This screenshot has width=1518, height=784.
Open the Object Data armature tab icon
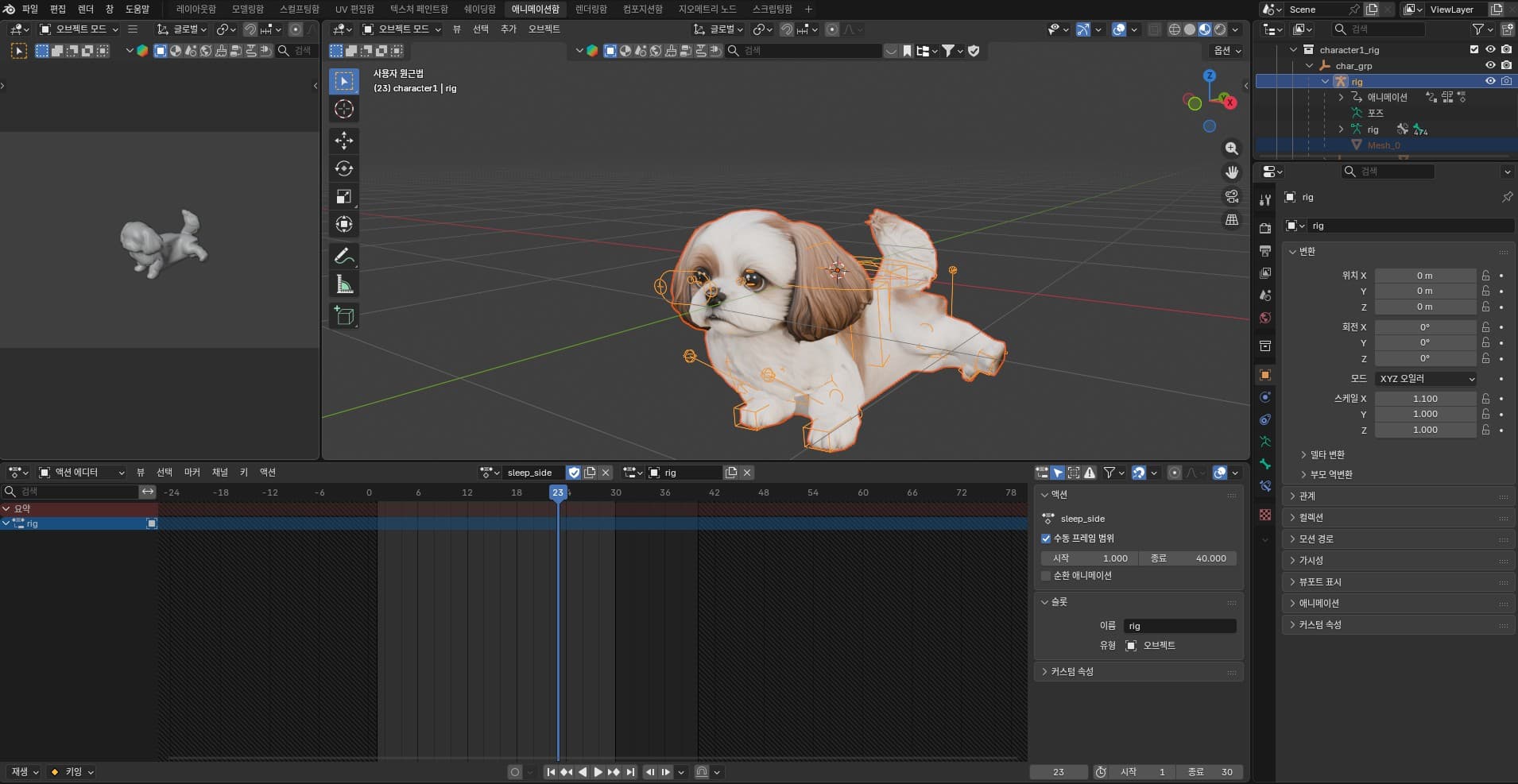[x=1265, y=442]
